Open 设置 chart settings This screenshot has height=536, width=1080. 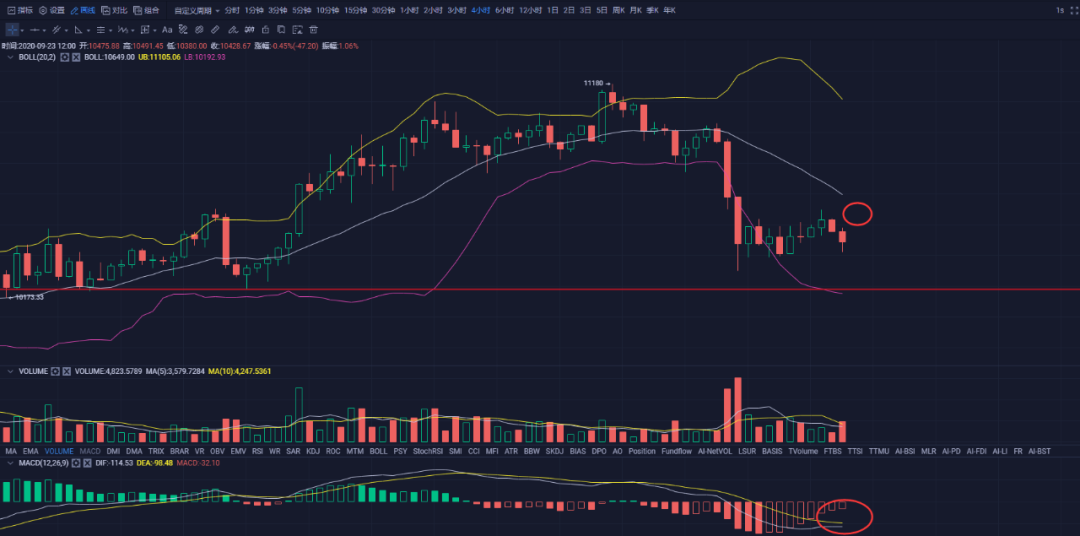click(x=52, y=10)
